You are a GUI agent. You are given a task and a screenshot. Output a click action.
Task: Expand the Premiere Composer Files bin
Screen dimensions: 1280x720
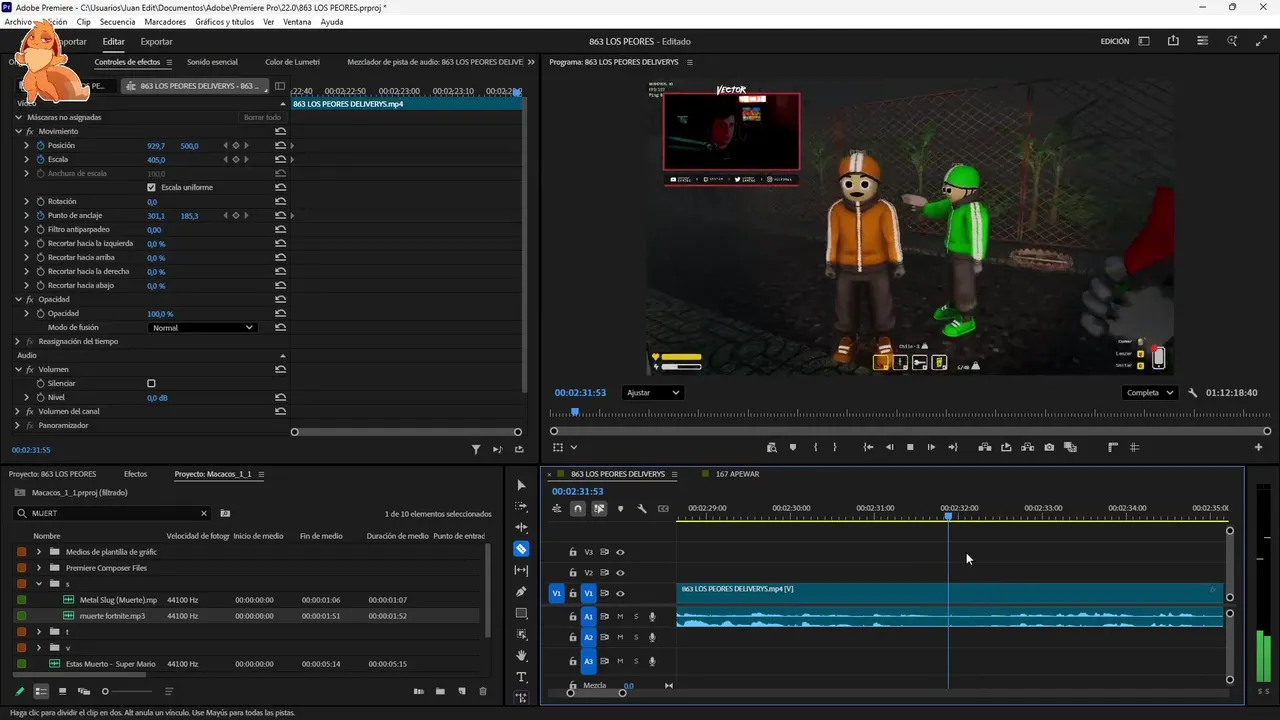click(39, 568)
